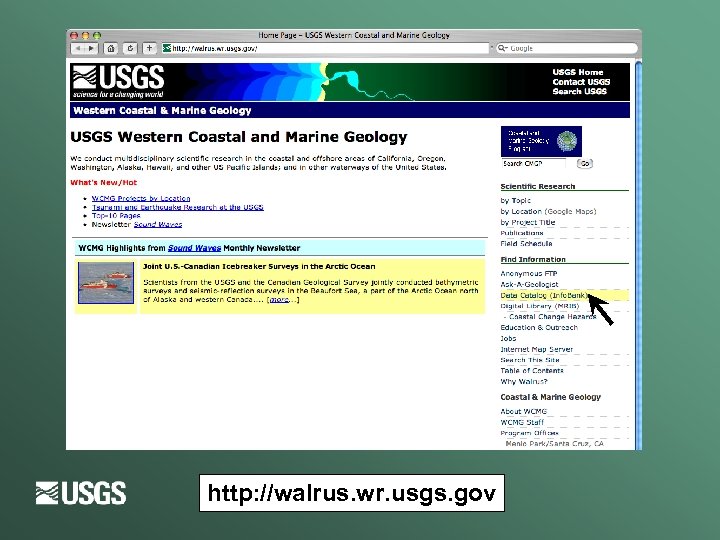The image size is (720, 540).
Task: Open Coastal Change Hazards link
Action: tap(552, 317)
